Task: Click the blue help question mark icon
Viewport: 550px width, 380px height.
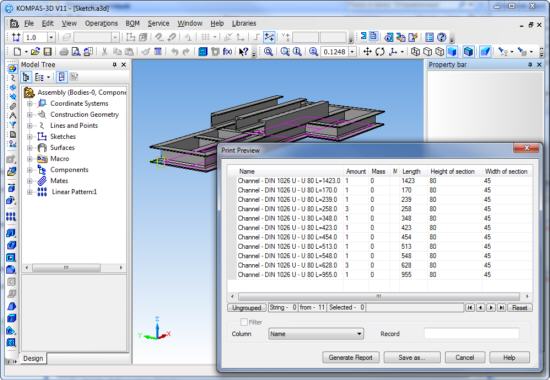Action: click(442, 37)
